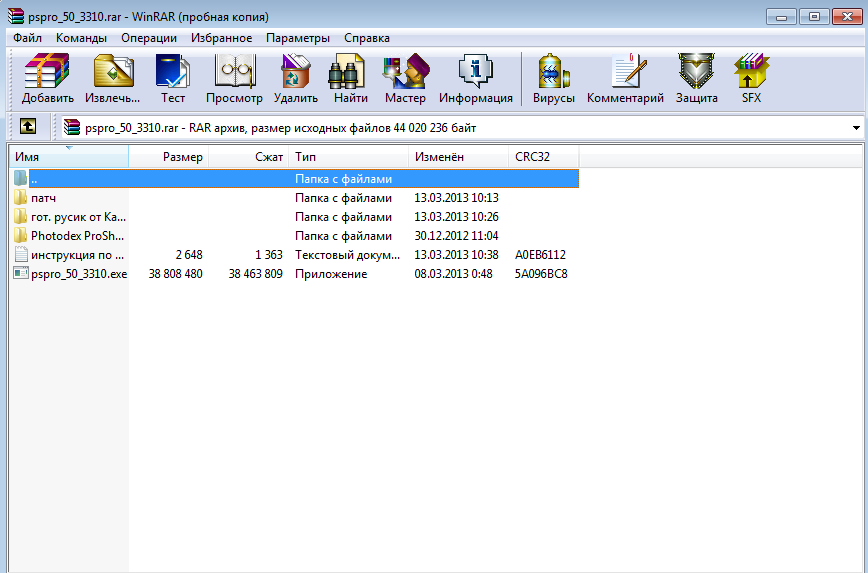Click WinRAR icon in title bar

coord(16,17)
